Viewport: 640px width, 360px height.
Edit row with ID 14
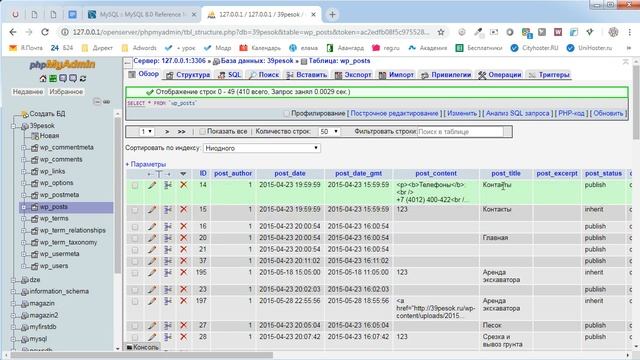click(x=152, y=185)
